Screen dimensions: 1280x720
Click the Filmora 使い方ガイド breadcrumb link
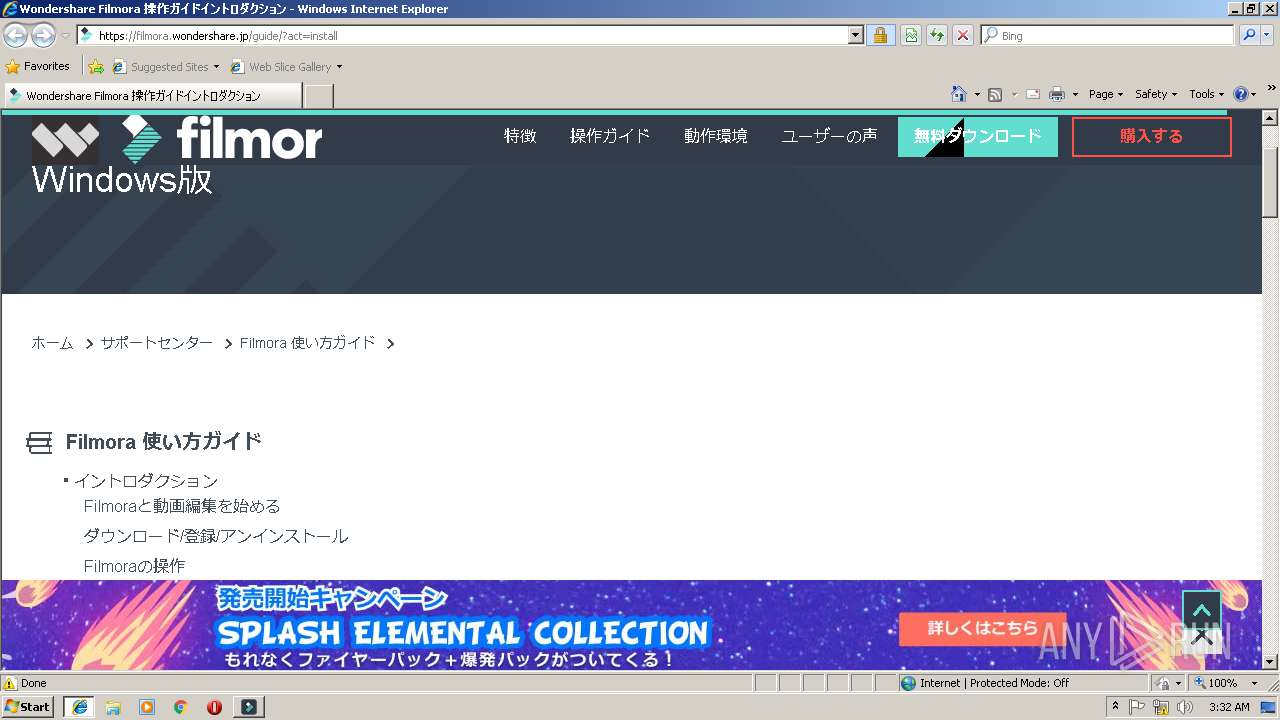[307, 343]
